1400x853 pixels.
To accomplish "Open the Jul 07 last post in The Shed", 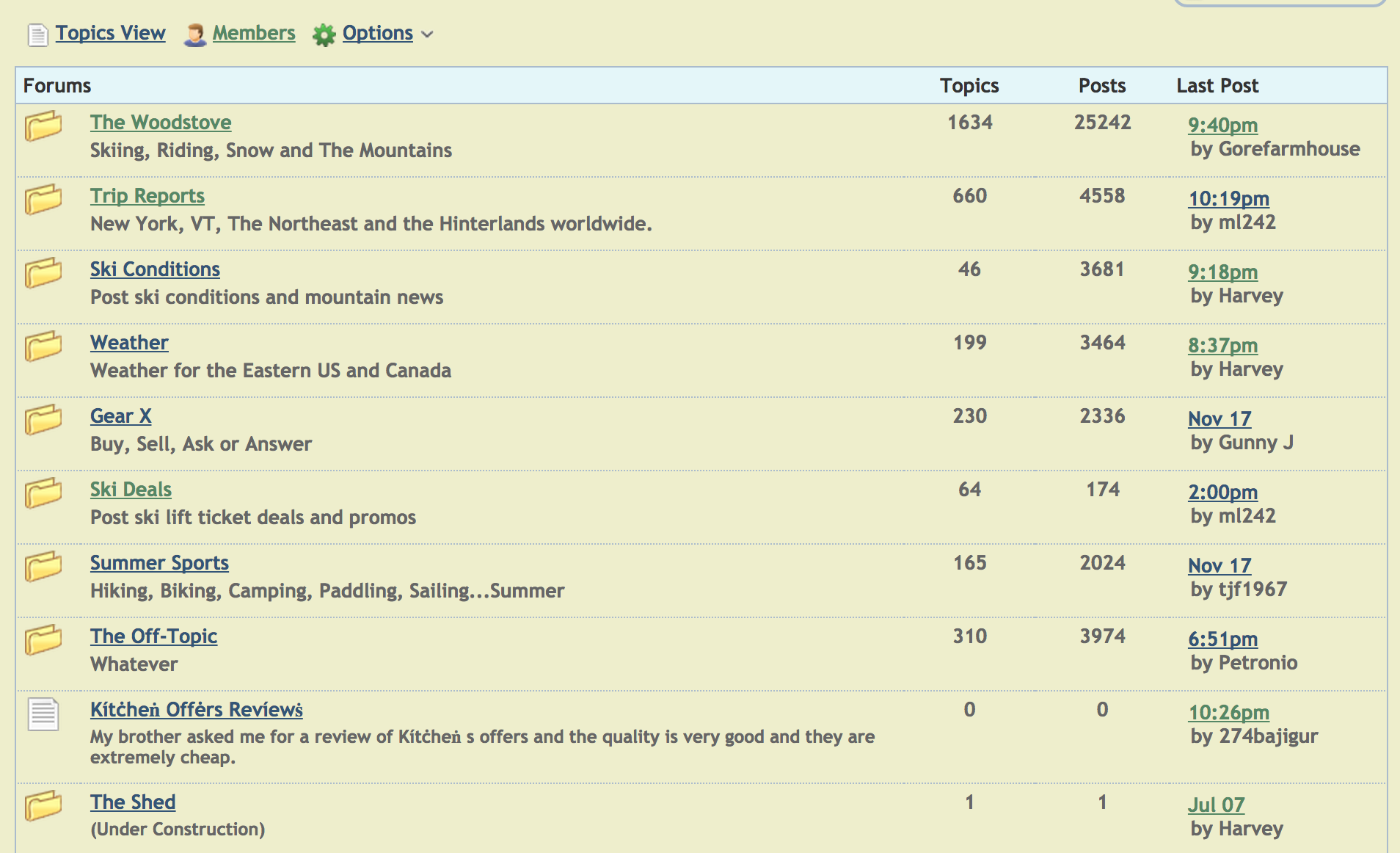I will pyautogui.click(x=1216, y=805).
